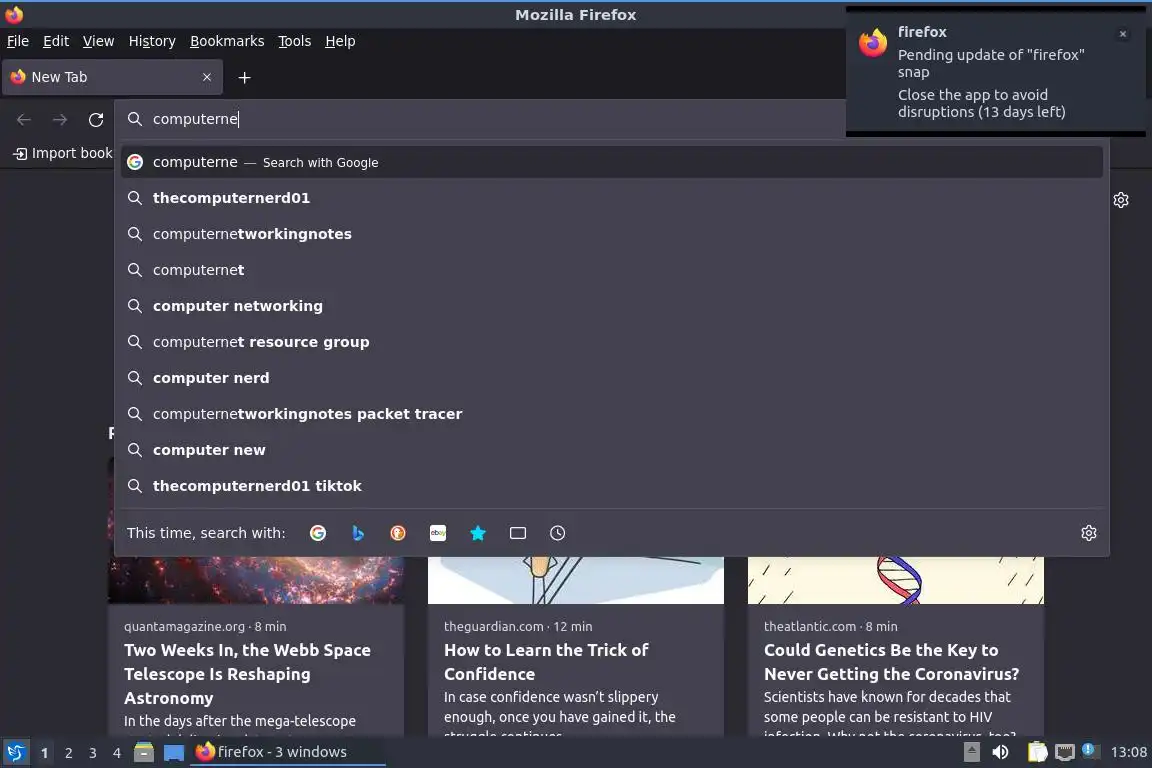
Task: Select suggestion "computernetworkingnotes"
Action: [611, 234]
